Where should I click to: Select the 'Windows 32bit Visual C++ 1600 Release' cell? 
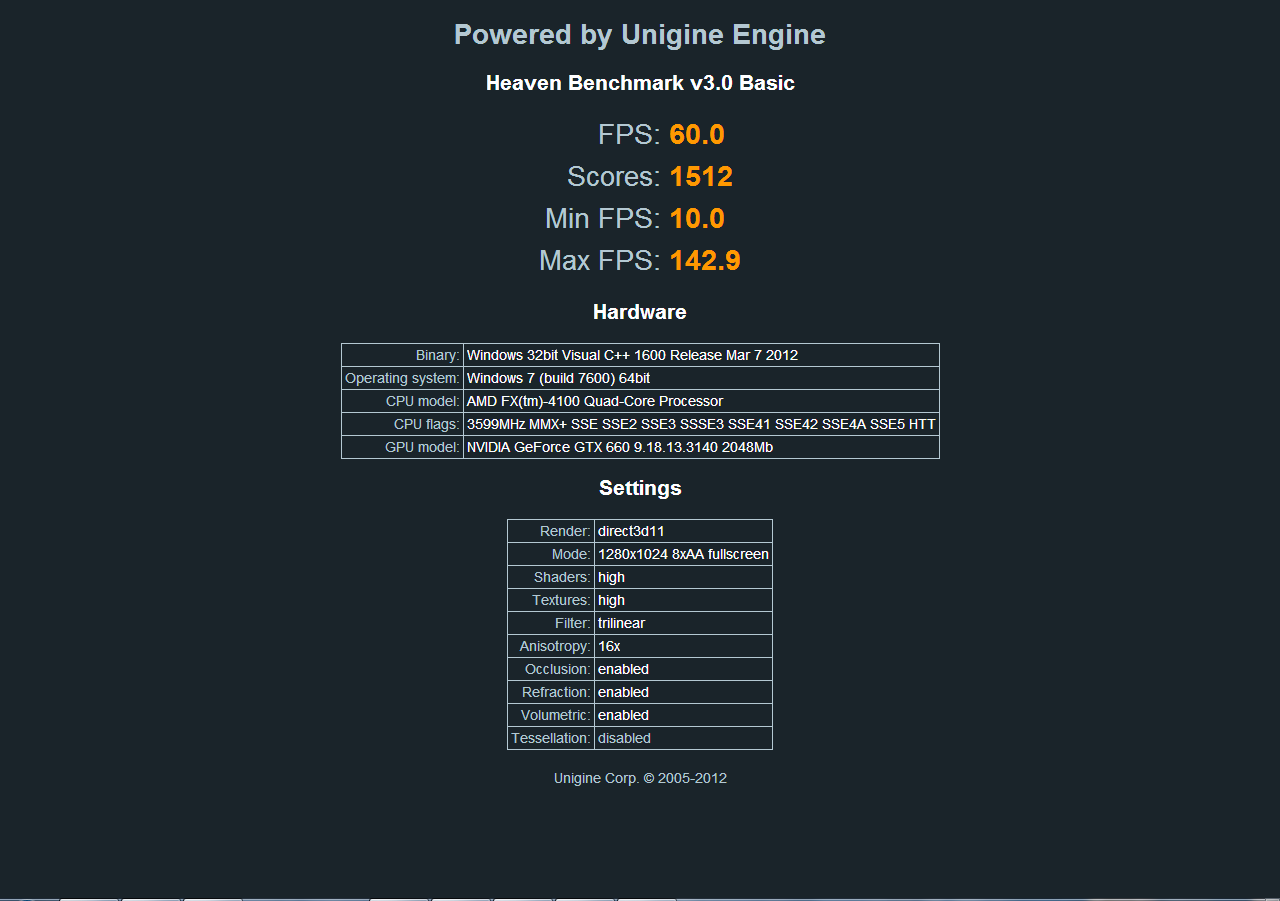coord(701,355)
